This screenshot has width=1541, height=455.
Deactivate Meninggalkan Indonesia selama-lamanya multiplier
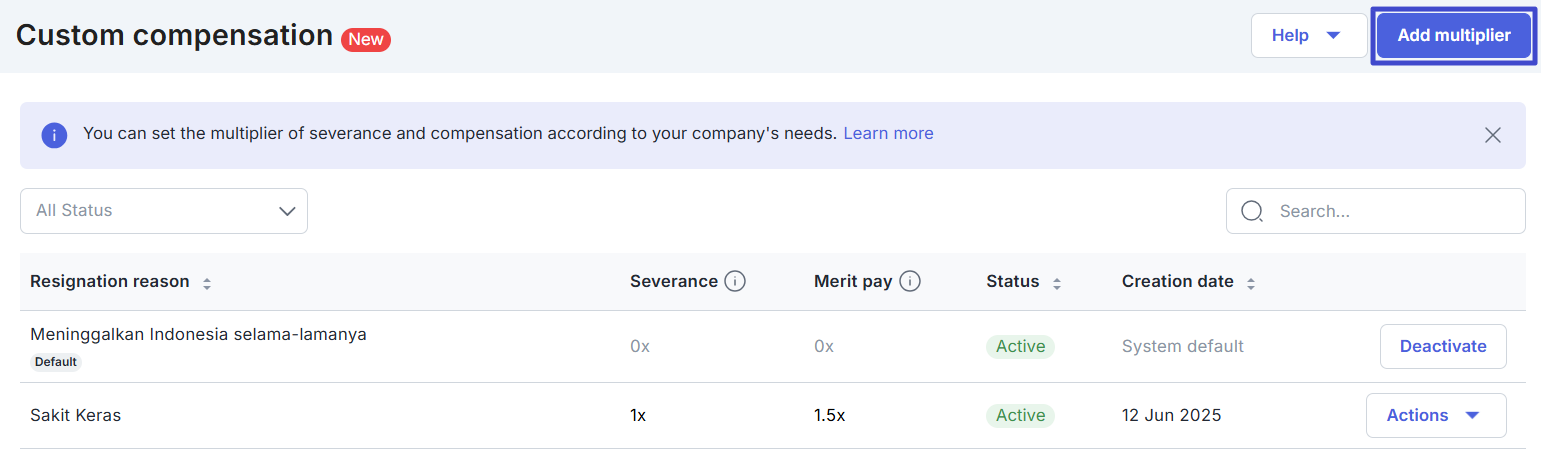click(1442, 347)
